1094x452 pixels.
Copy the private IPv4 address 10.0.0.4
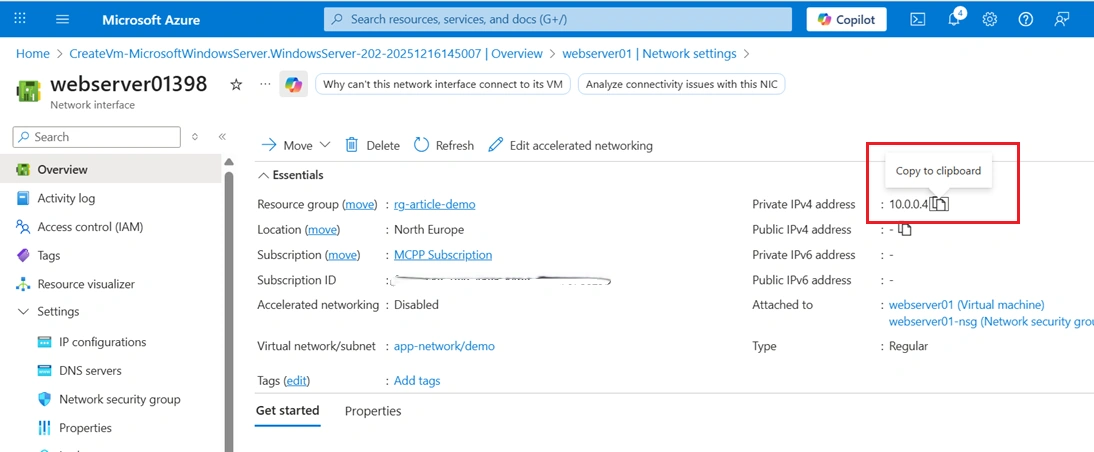(941, 204)
